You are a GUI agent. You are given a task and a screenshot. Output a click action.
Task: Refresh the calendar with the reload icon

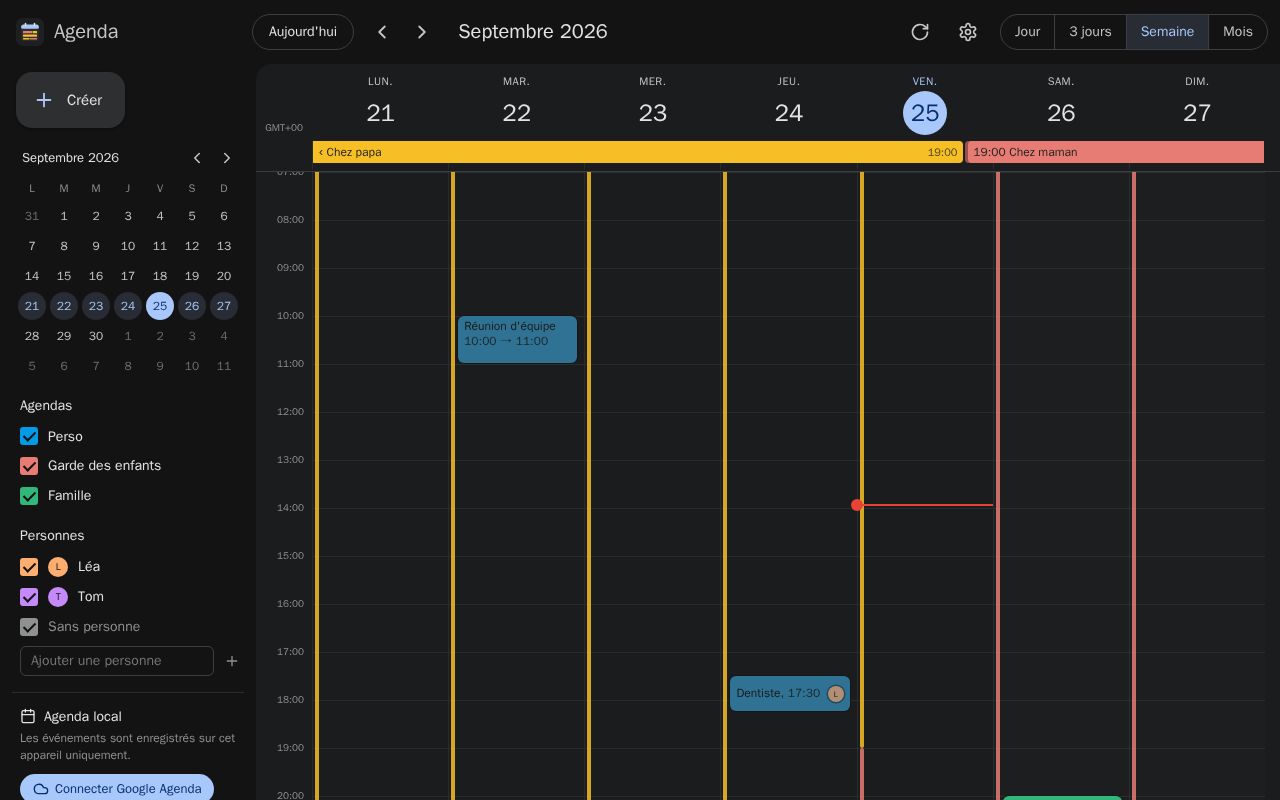coord(920,32)
